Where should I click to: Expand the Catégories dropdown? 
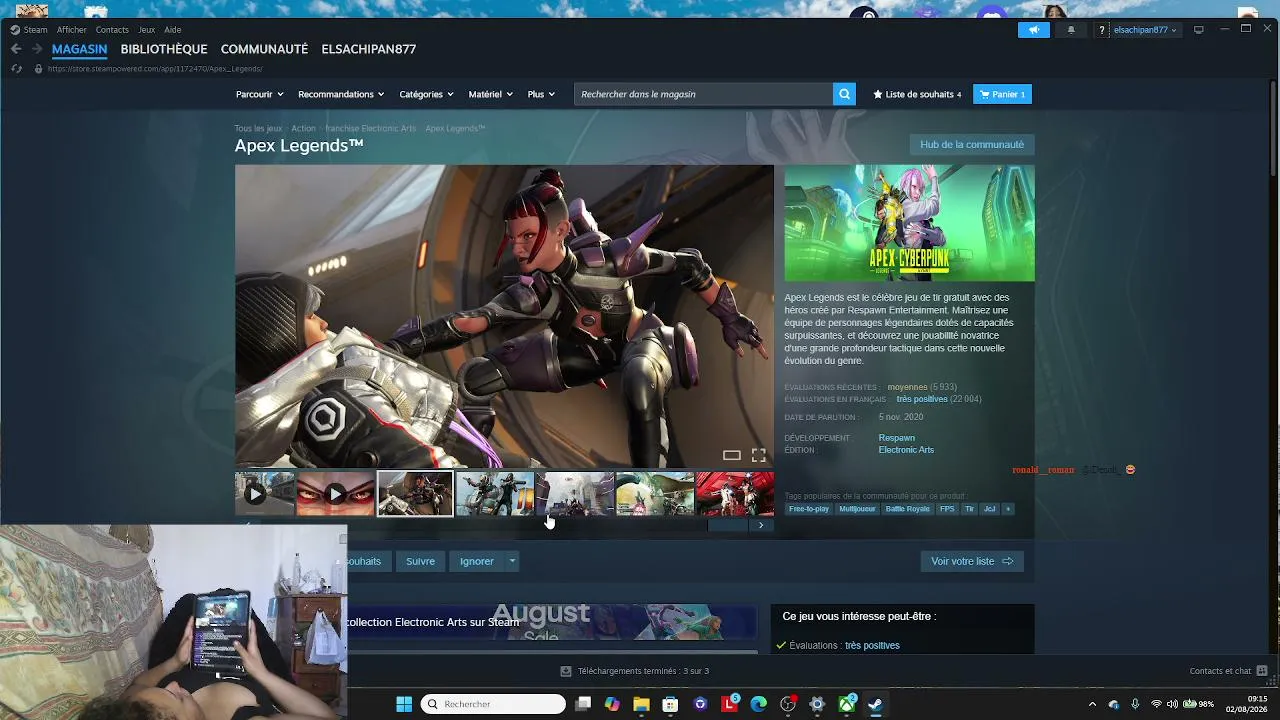point(427,94)
